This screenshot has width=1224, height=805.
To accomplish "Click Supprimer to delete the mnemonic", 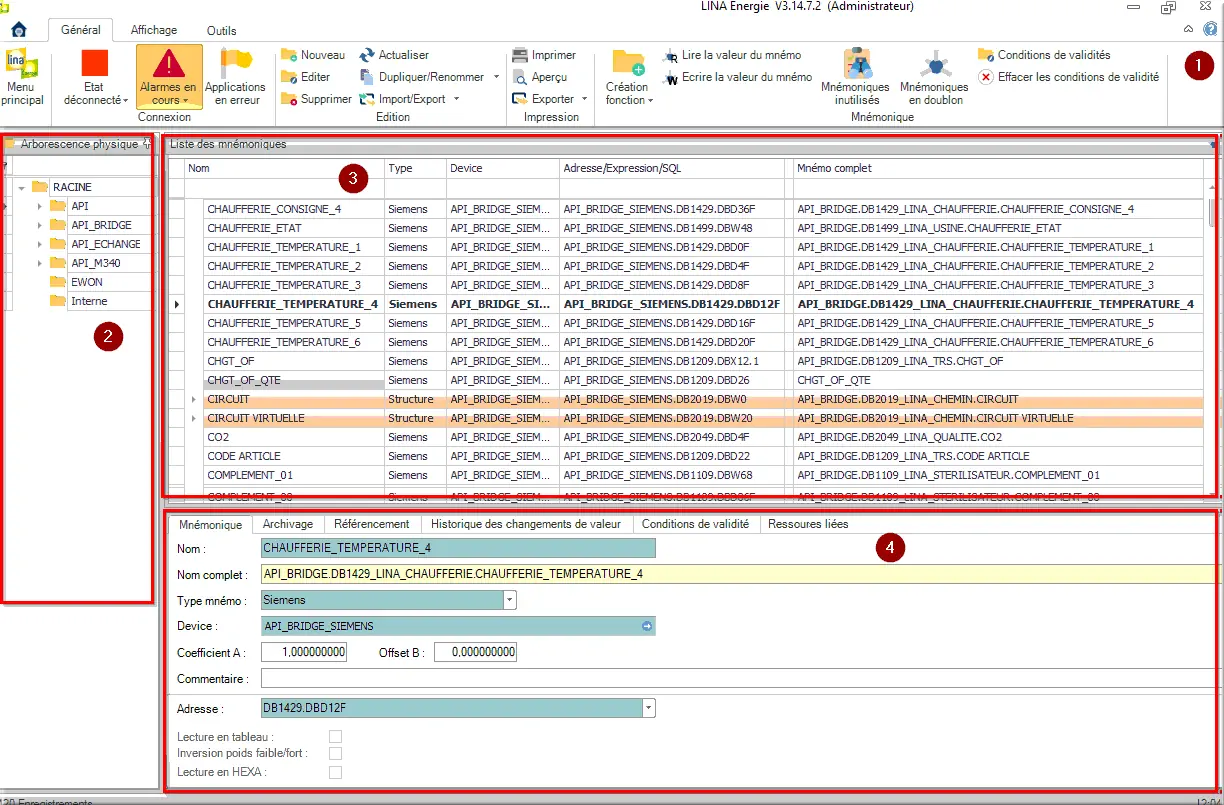I will 316,99.
